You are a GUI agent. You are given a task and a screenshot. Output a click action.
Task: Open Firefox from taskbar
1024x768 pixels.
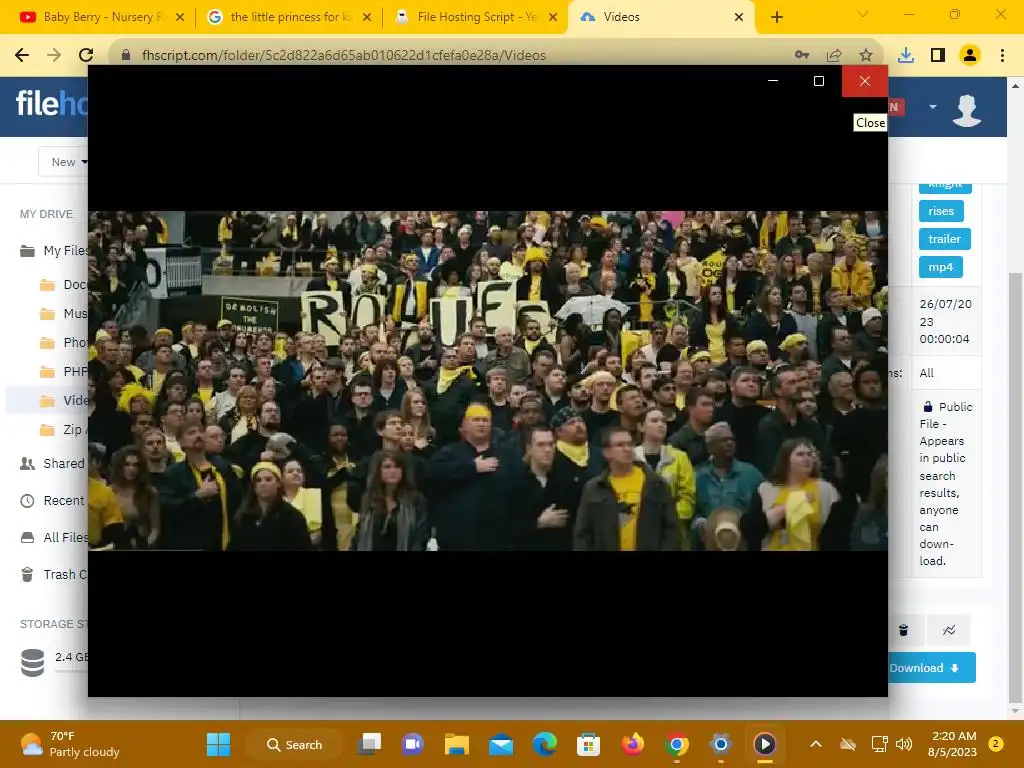pos(632,744)
